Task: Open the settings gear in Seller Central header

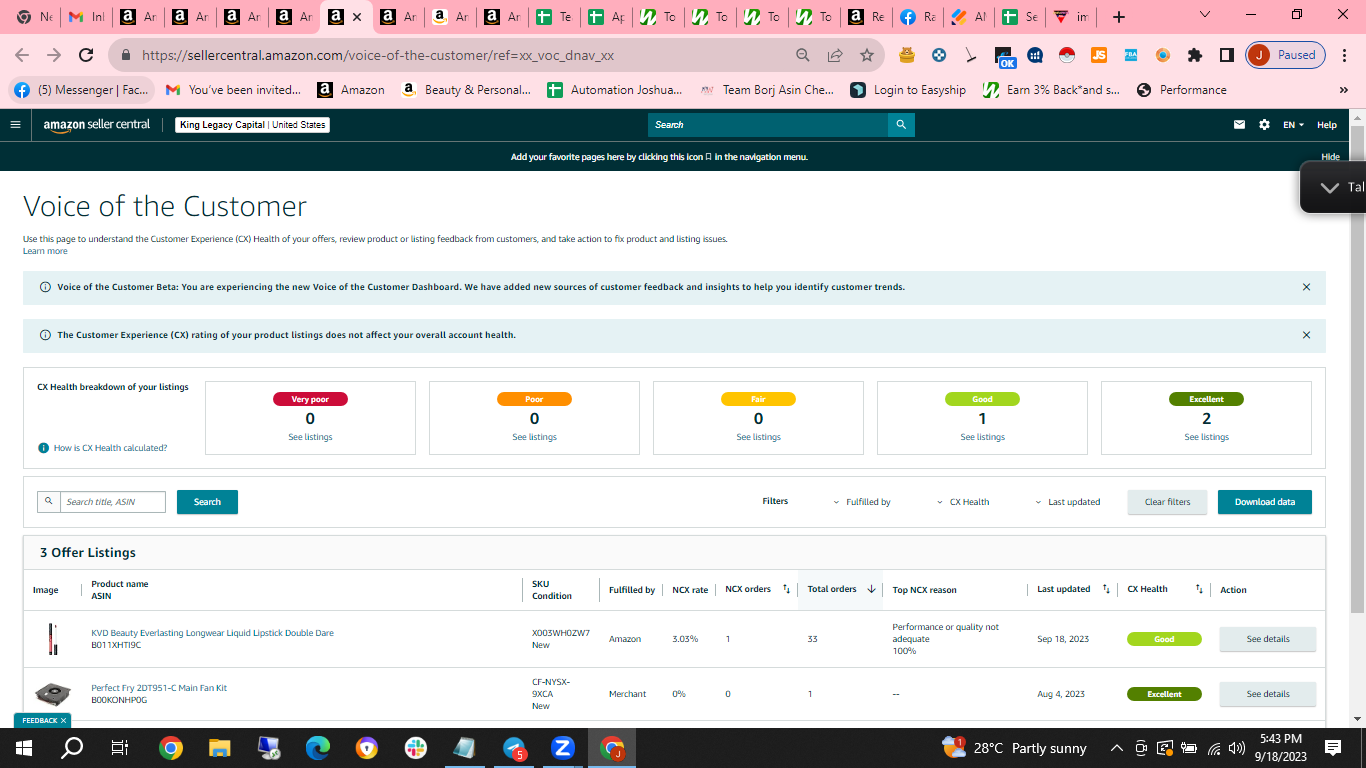Action: click(1264, 125)
